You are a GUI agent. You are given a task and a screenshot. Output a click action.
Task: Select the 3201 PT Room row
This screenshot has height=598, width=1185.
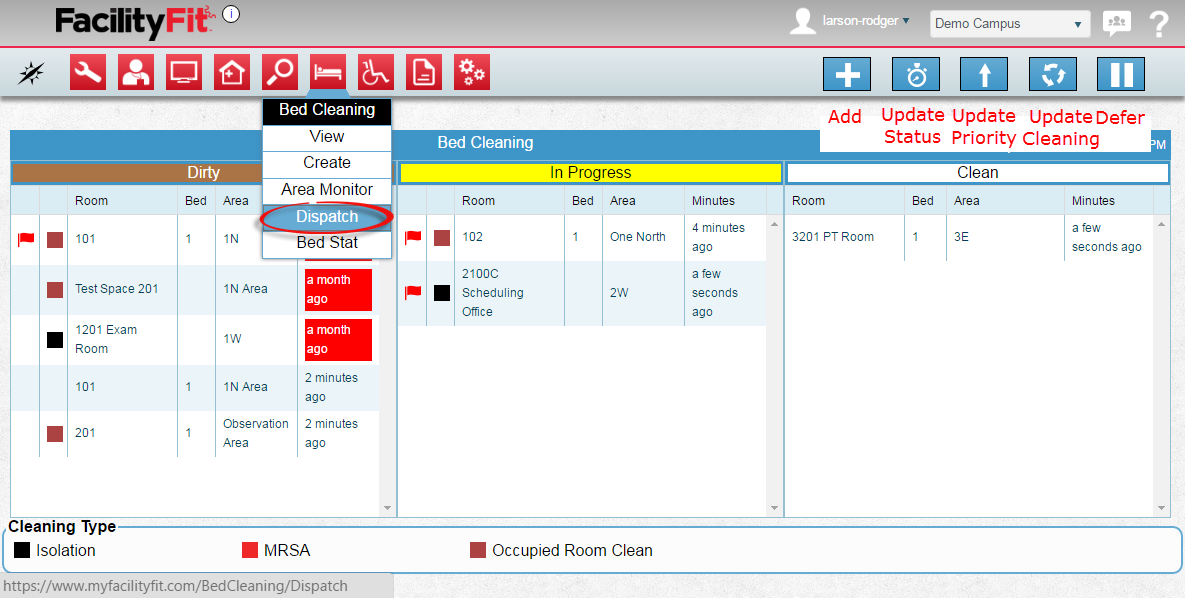pyautogui.click(x=833, y=238)
